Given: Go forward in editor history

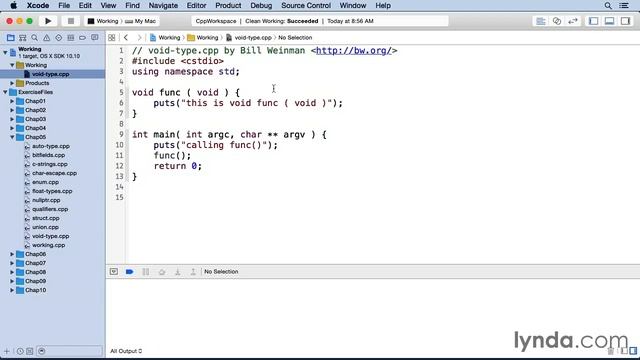Looking at the screenshot, I should (x=139, y=38).
